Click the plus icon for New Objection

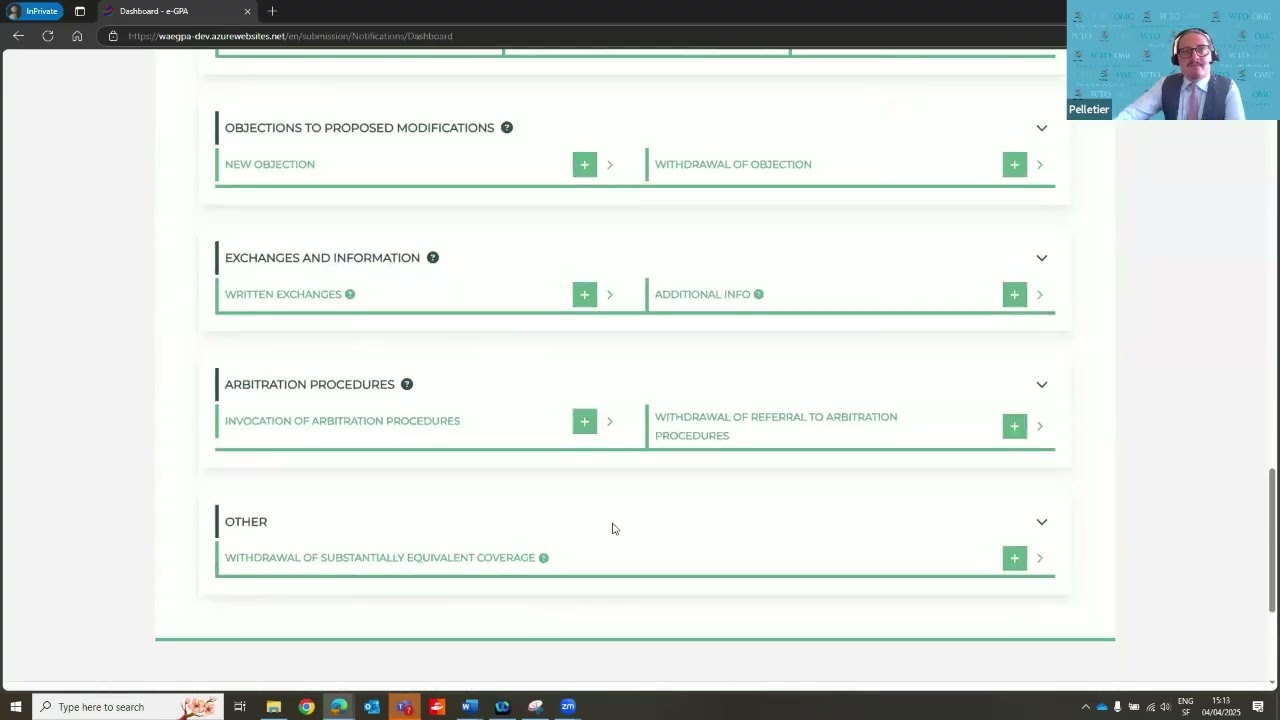click(x=585, y=164)
